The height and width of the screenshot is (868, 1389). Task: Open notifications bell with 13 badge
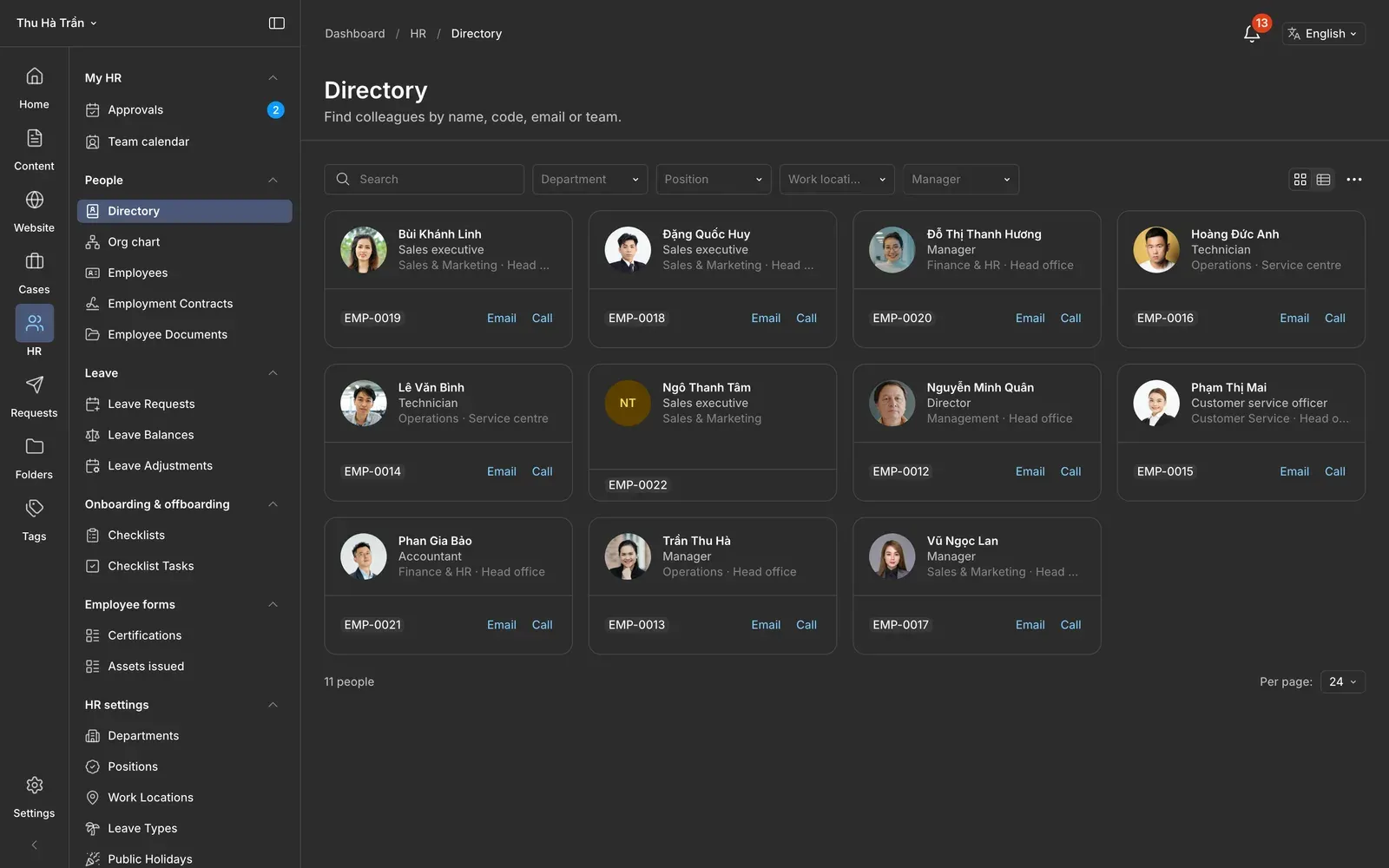click(x=1252, y=34)
